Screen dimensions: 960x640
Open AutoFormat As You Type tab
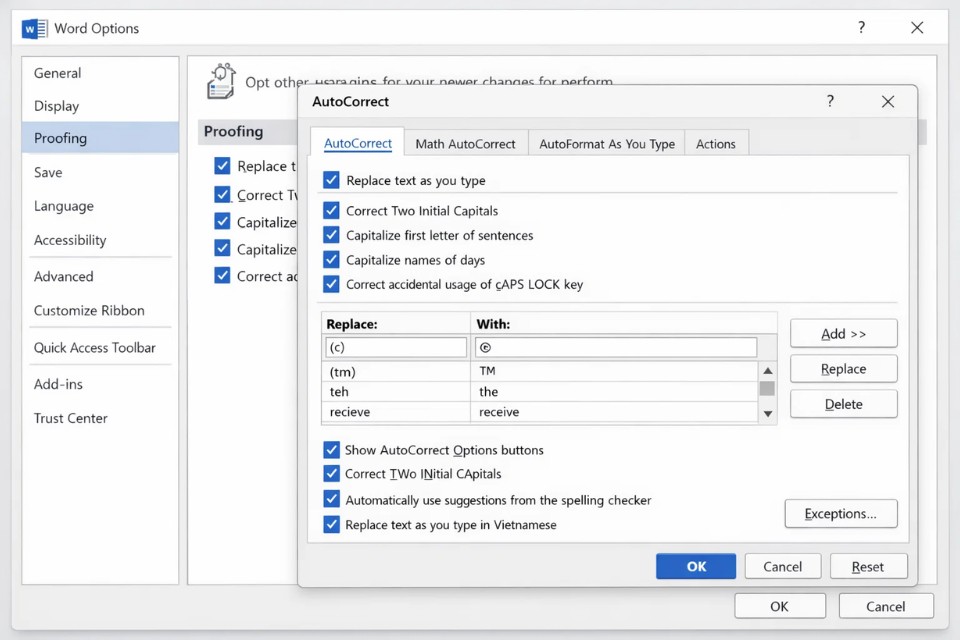606,144
